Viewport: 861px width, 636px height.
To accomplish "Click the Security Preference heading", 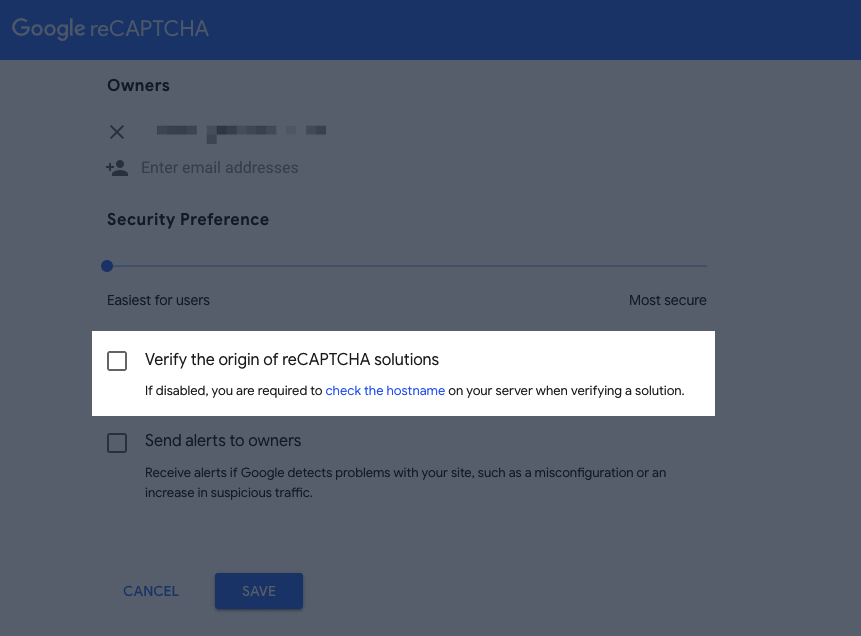I will 188,220.
